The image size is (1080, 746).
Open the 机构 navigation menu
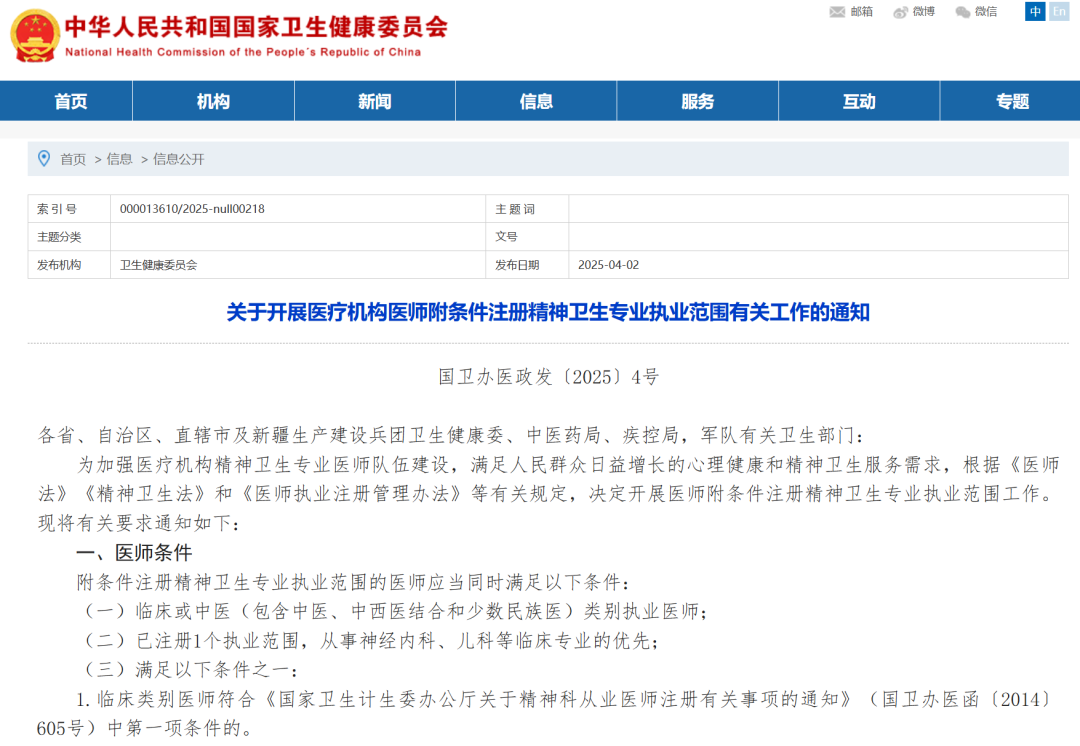pos(214,101)
